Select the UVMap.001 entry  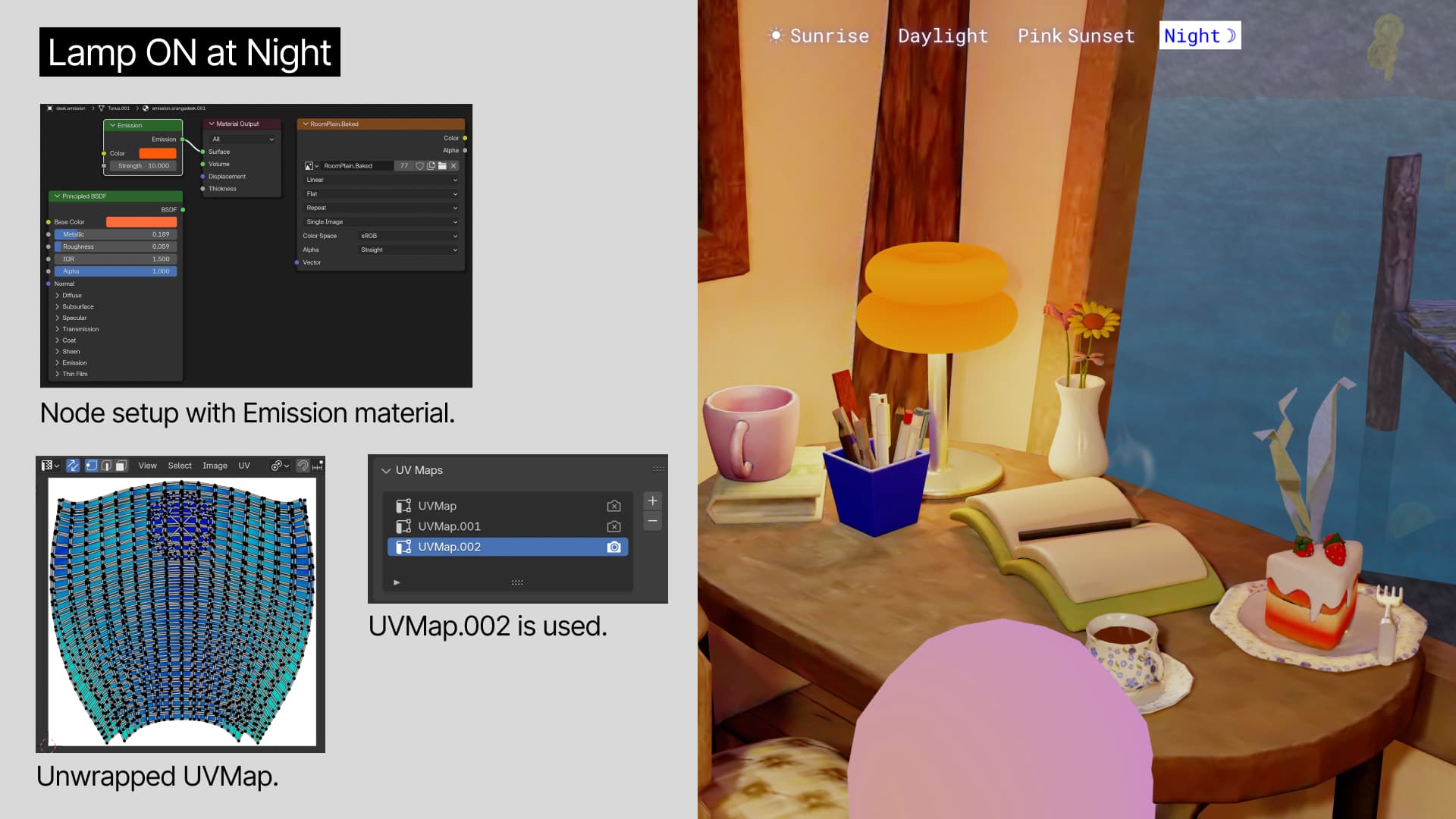coord(507,526)
